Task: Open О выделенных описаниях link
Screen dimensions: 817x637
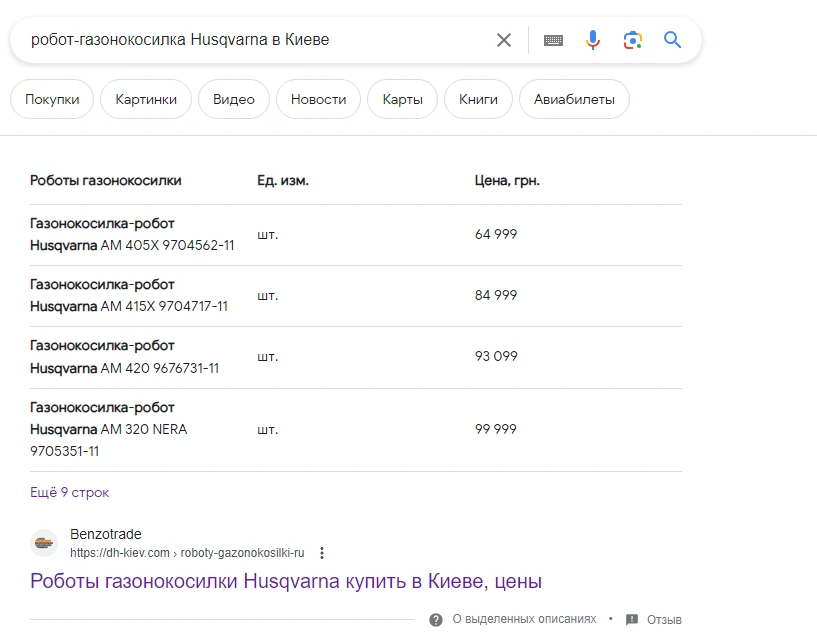Action: tap(524, 619)
